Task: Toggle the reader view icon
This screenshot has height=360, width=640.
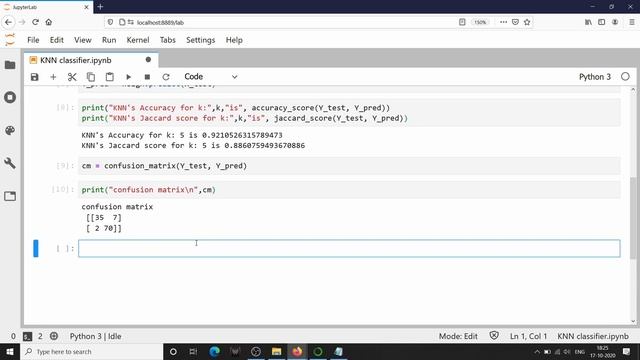Action: (462, 22)
